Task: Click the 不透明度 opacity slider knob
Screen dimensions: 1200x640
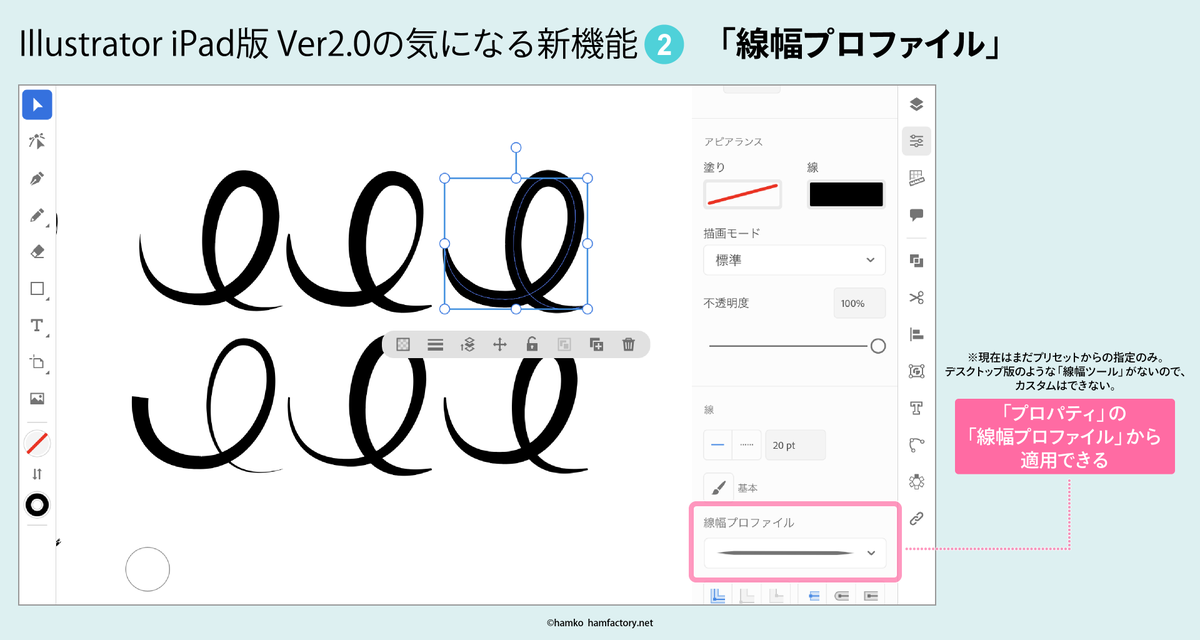Action: point(878,346)
